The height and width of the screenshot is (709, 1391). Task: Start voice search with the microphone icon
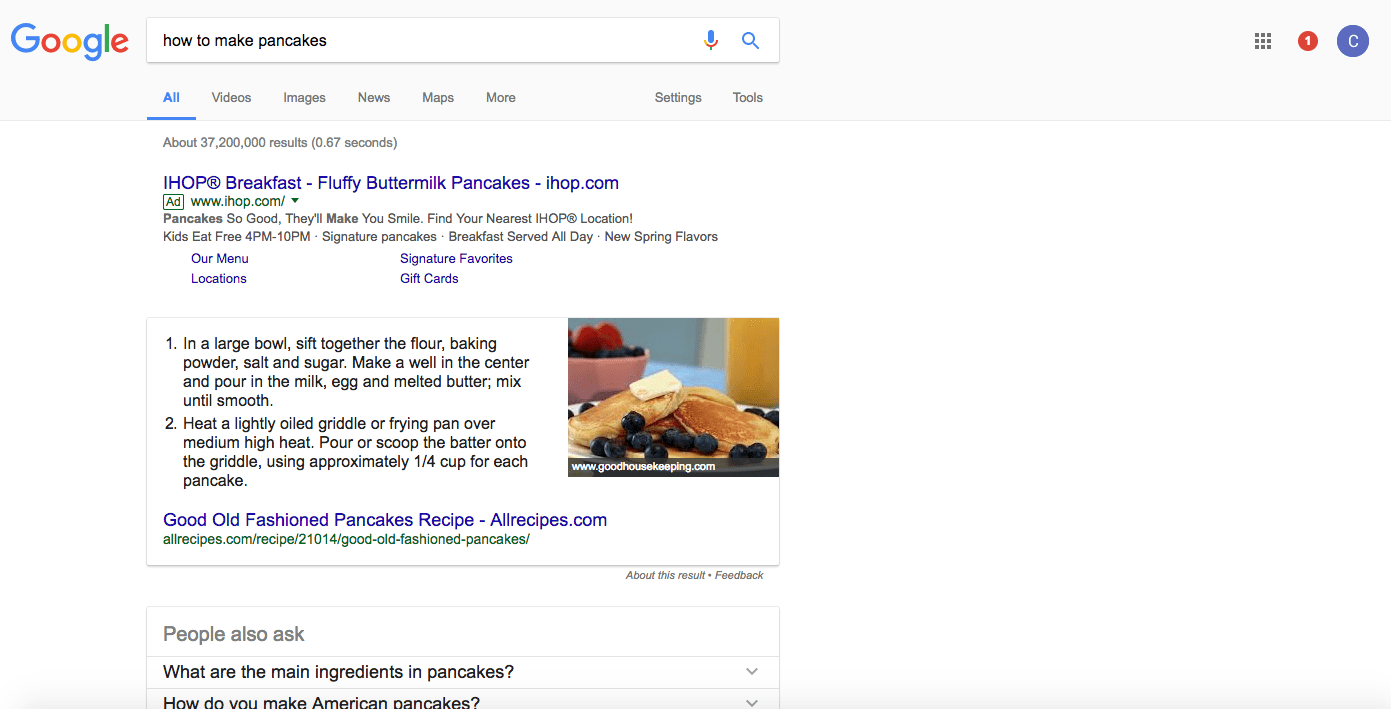pyautogui.click(x=711, y=41)
